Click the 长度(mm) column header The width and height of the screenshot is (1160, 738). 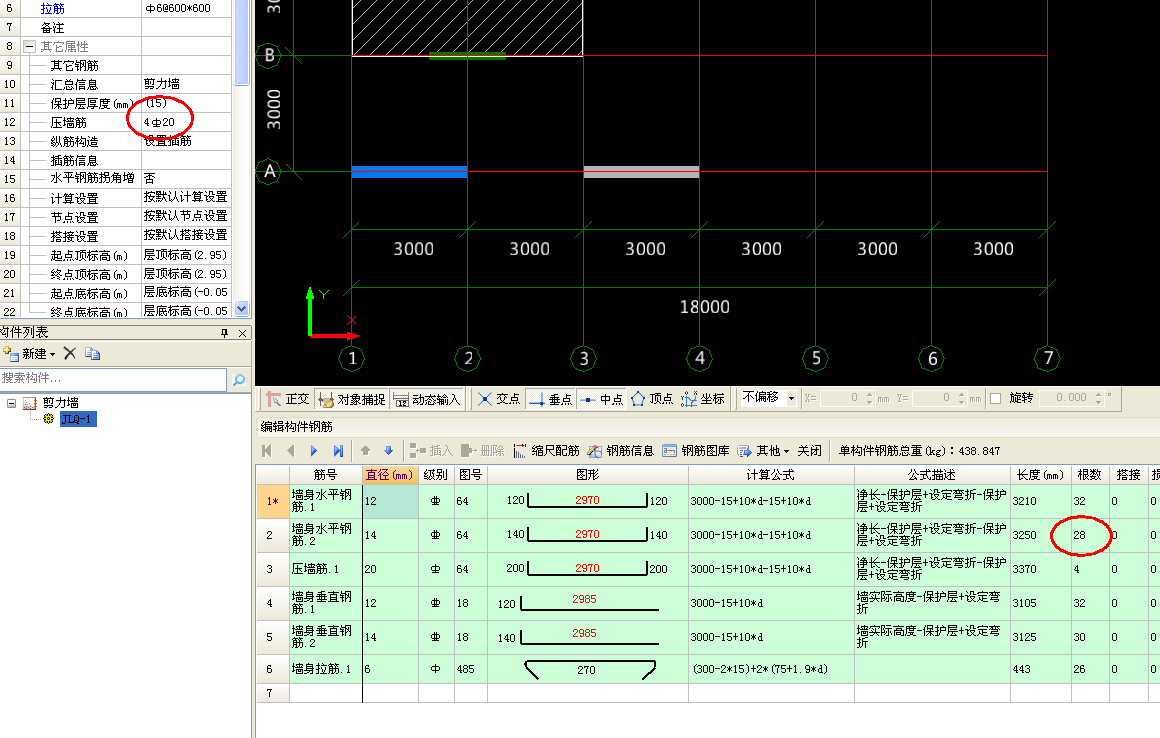1040,475
